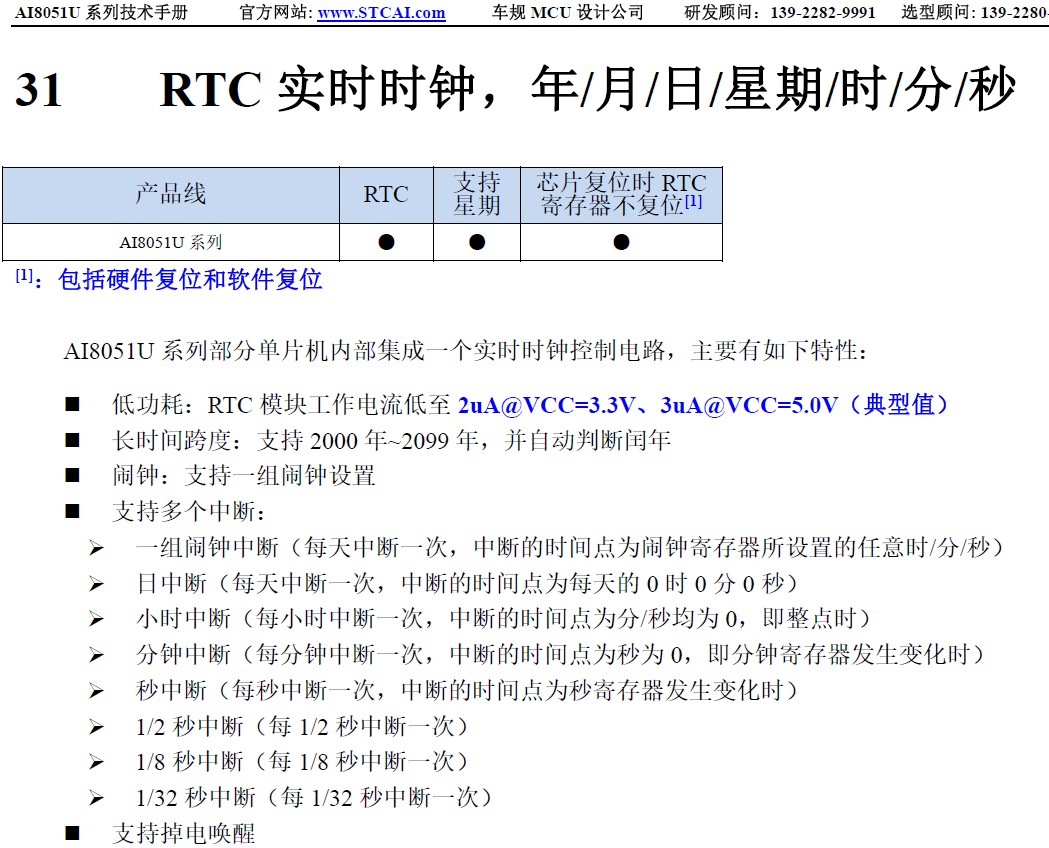Click the '支持星期' table header cell
The image size is (1049, 848).
click(x=477, y=195)
